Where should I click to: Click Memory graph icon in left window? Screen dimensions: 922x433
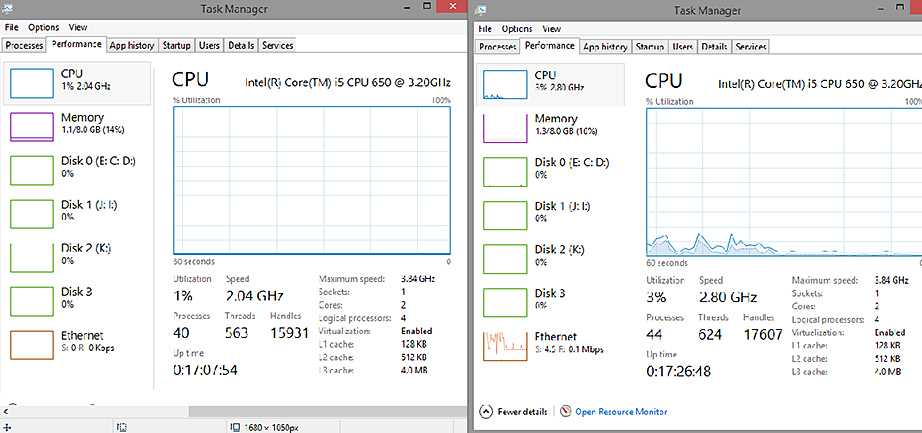[x=30, y=127]
